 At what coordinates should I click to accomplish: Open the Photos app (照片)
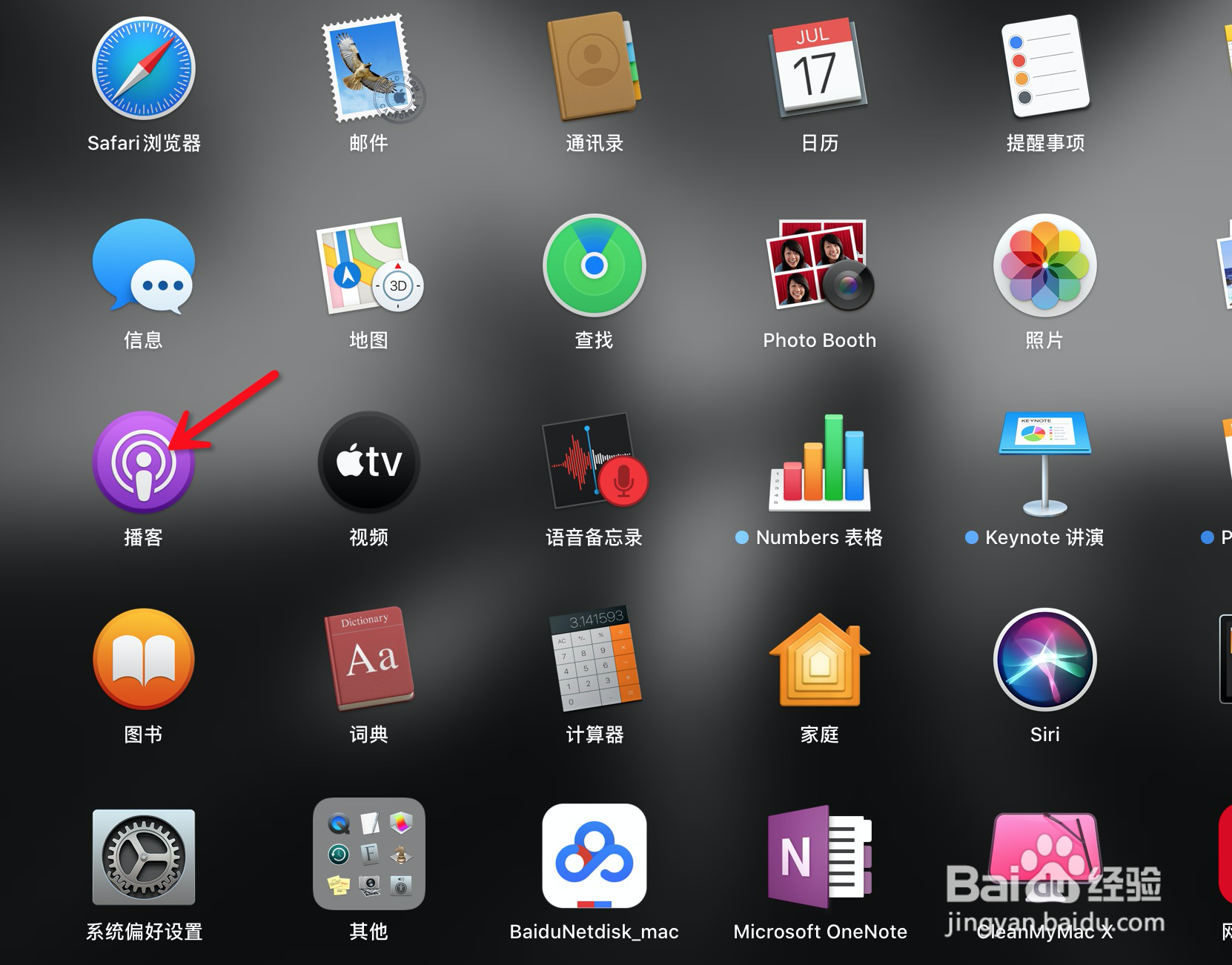click(1045, 265)
